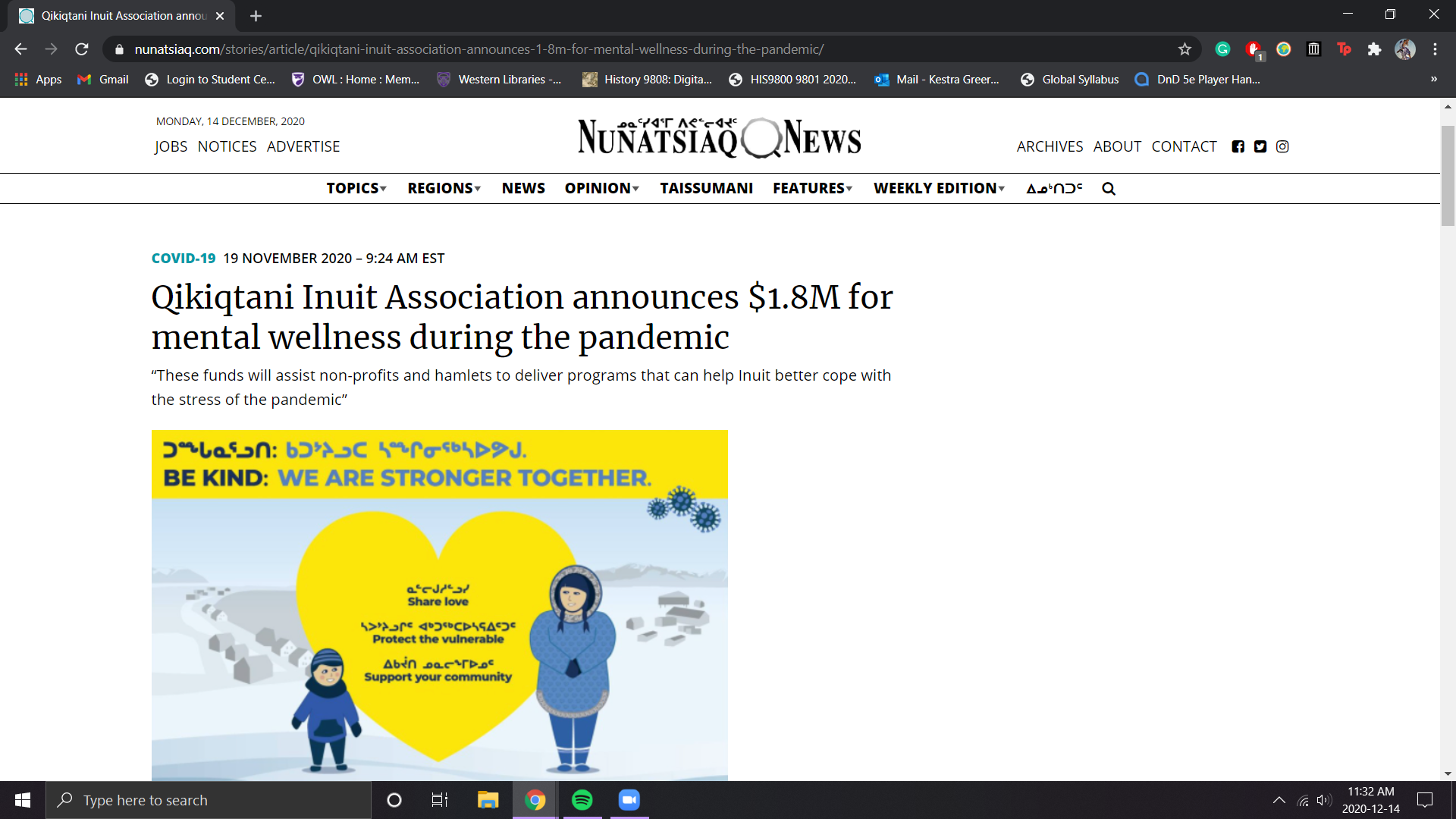Go to the NEWS section
The width and height of the screenshot is (1456, 819).
pos(523,188)
